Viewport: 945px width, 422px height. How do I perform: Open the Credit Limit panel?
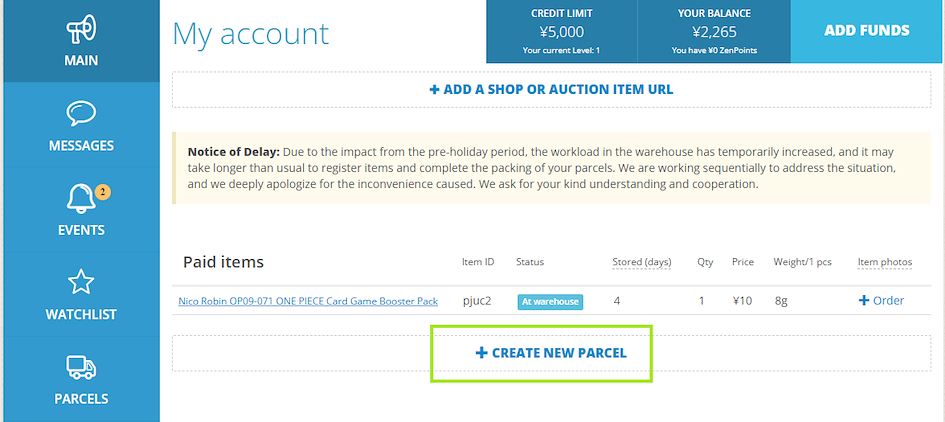562,31
